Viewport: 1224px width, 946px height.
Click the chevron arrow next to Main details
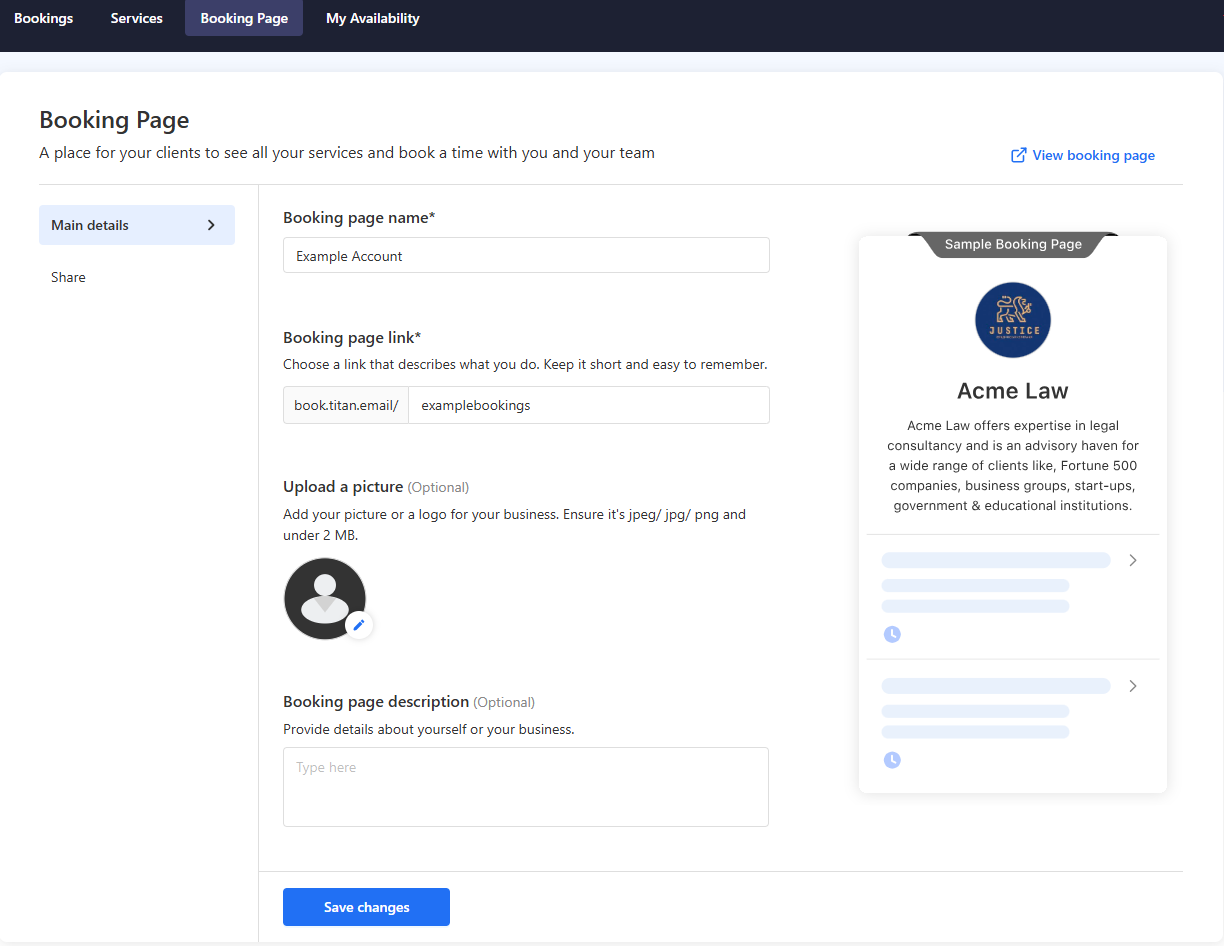pos(211,225)
